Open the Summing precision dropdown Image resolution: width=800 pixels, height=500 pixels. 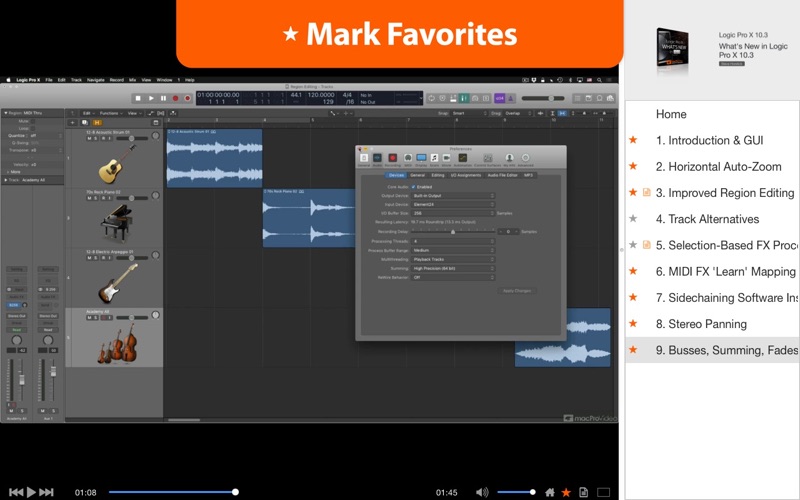coord(453,268)
